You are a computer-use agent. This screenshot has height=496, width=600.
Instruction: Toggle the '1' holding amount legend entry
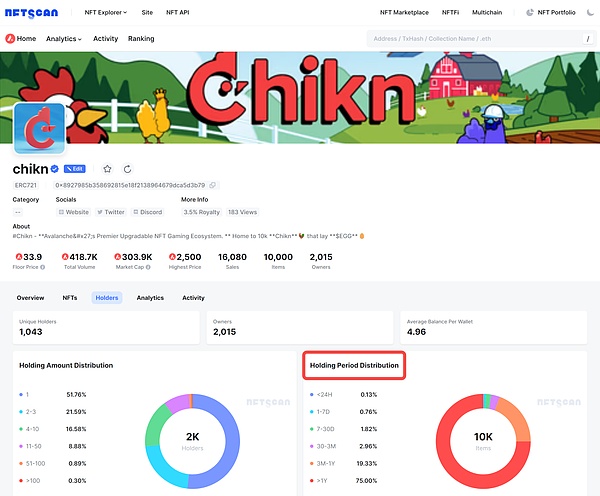click(x=30, y=396)
